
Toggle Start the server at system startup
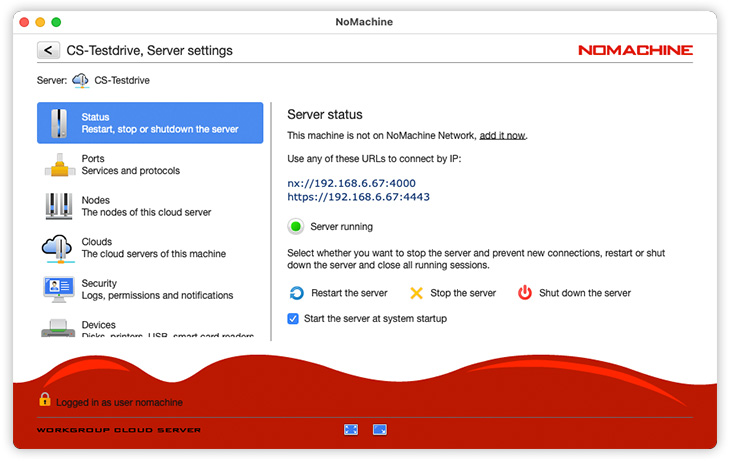pos(293,319)
